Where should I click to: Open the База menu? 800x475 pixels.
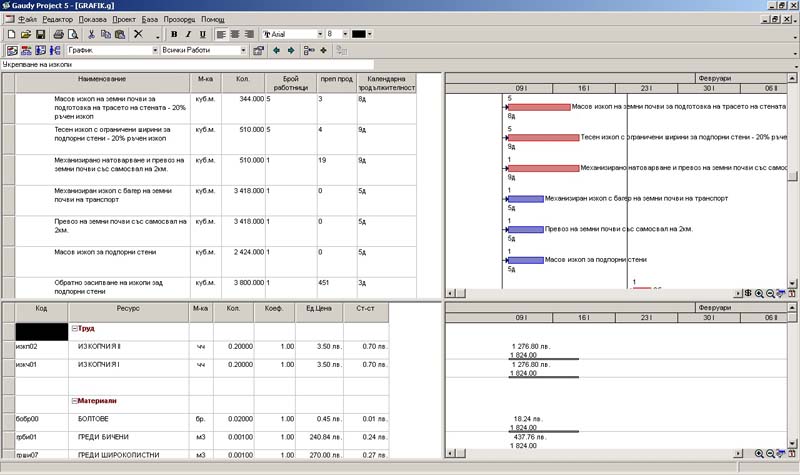(149, 19)
